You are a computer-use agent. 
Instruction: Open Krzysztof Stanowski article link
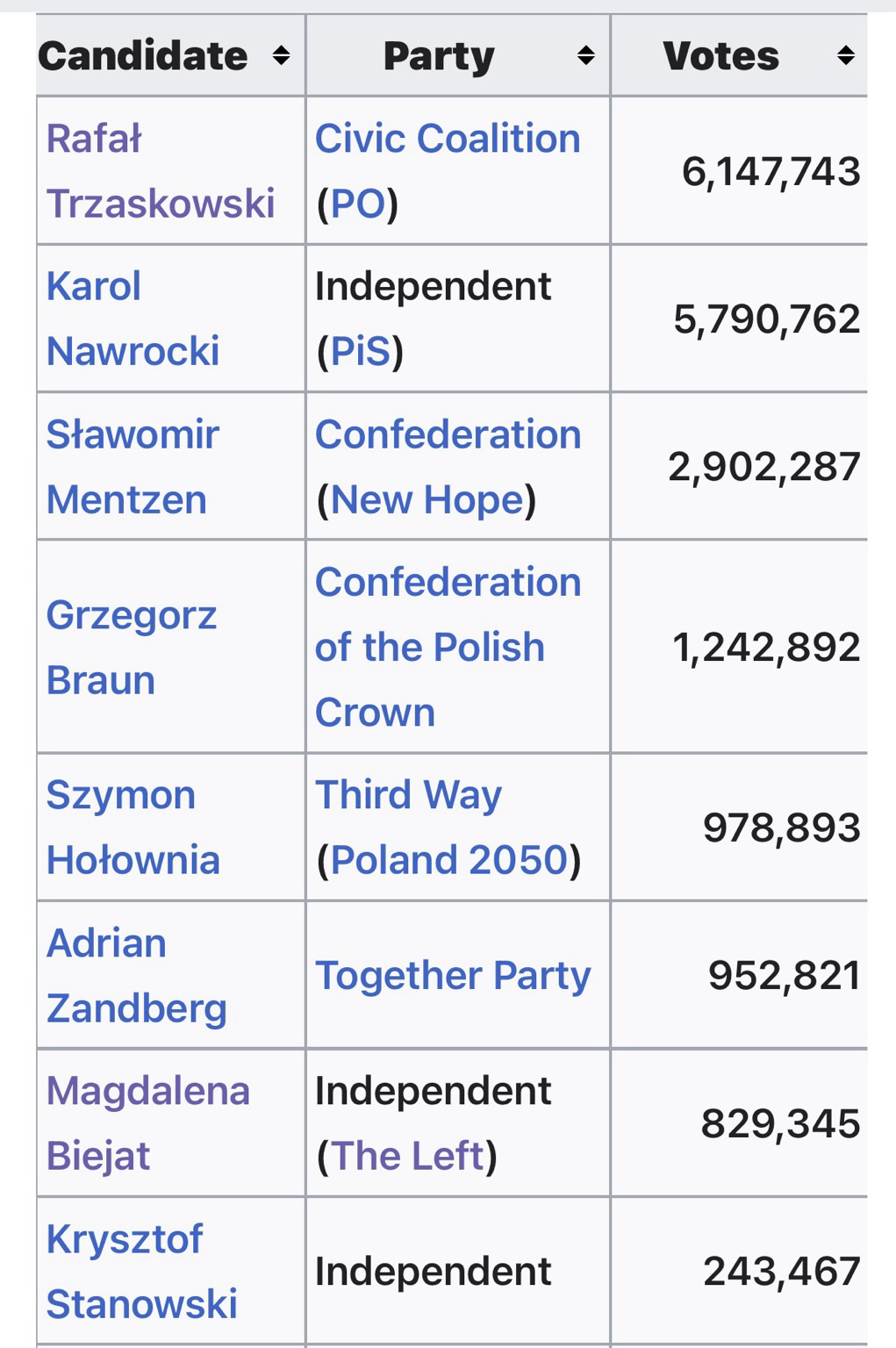[x=141, y=1271]
